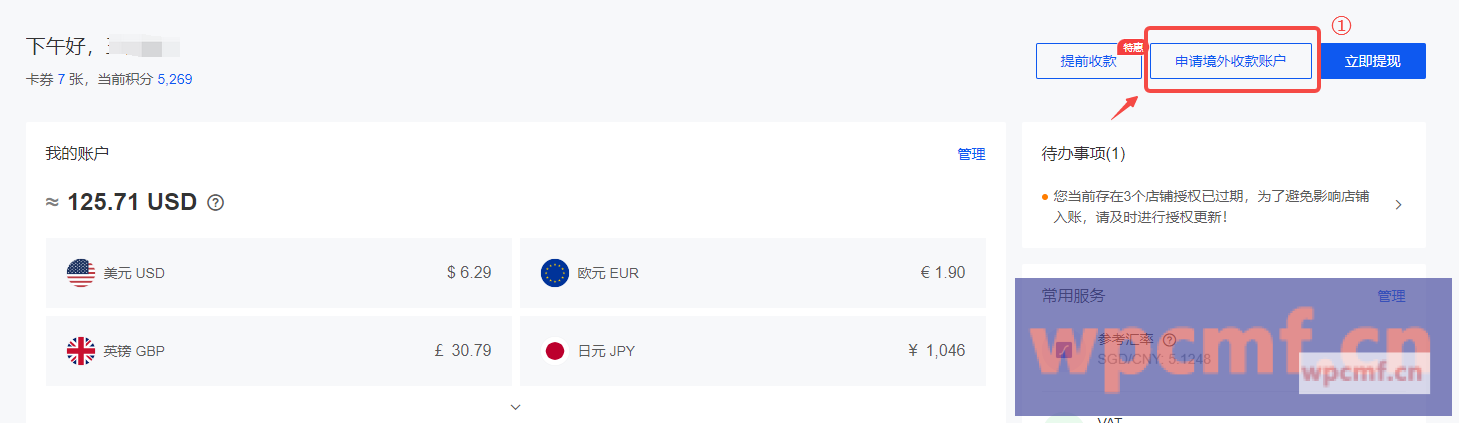Click the Japan flag icon for JPY
Image resolution: width=1459 pixels, height=423 pixels.
point(555,351)
